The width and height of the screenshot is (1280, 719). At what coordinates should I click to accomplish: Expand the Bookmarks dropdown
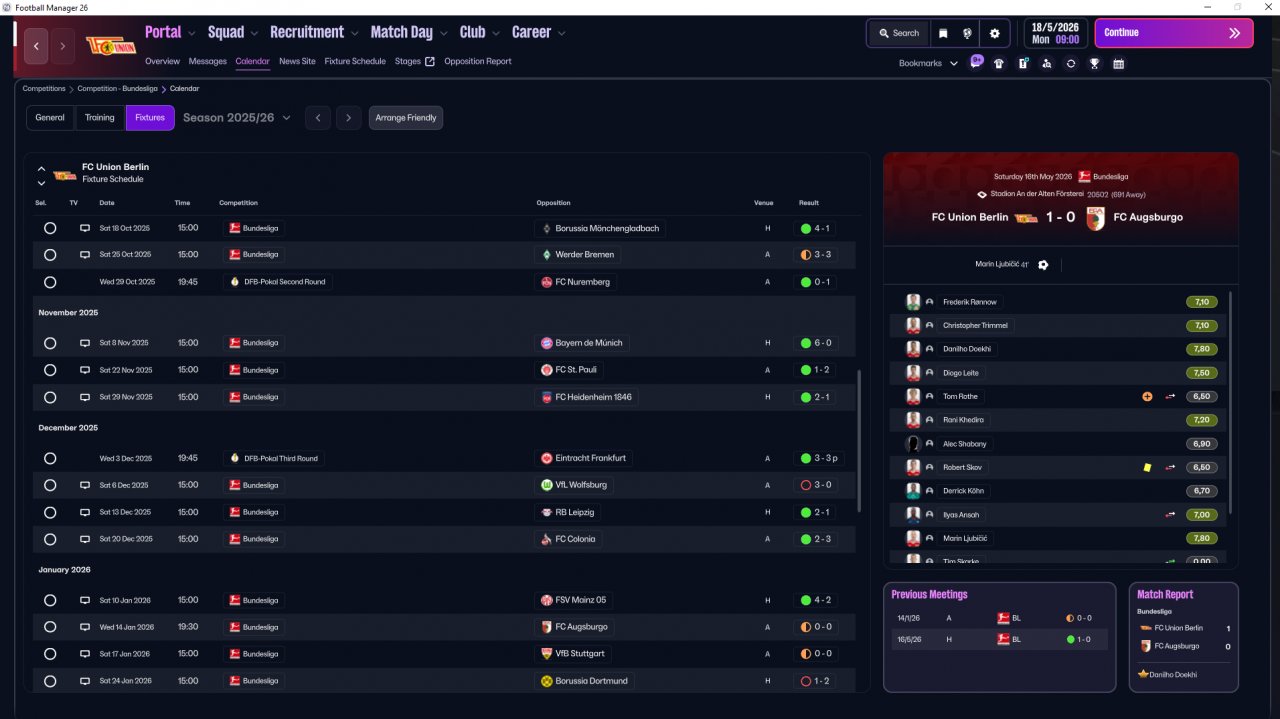tap(928, 63)
